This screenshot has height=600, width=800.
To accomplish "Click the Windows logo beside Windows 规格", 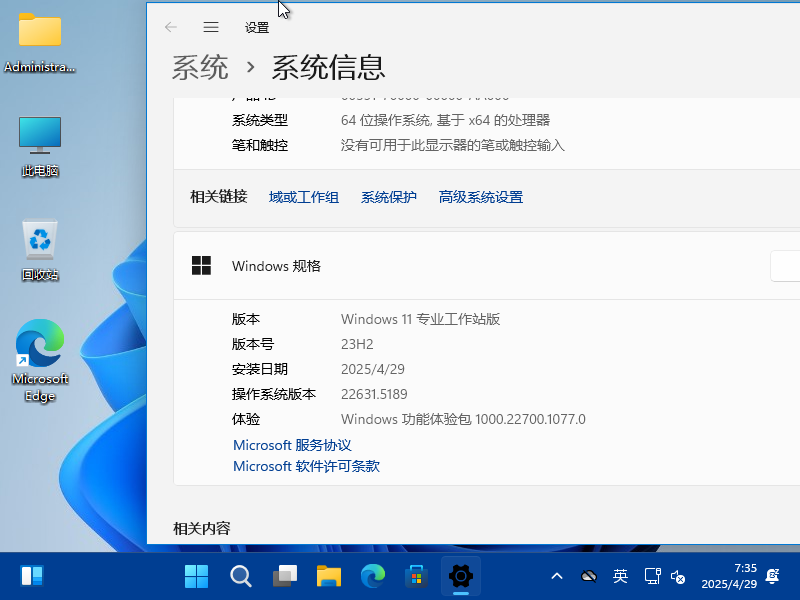I will point(201,265).
